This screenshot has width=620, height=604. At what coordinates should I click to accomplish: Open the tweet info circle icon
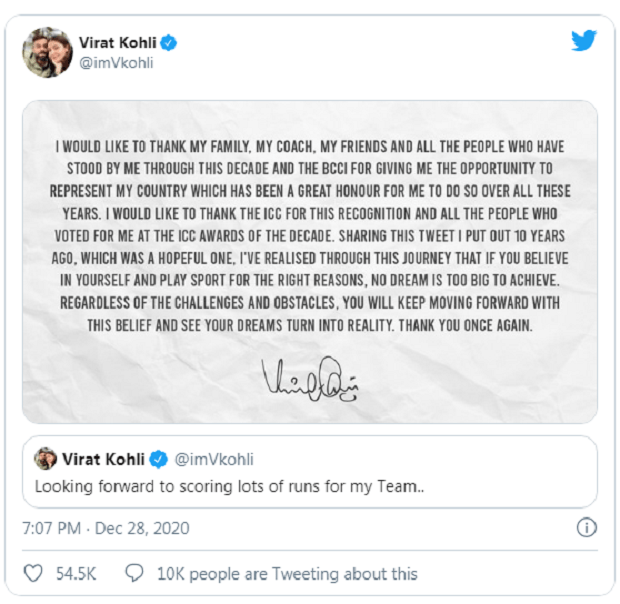pos(587,527)
